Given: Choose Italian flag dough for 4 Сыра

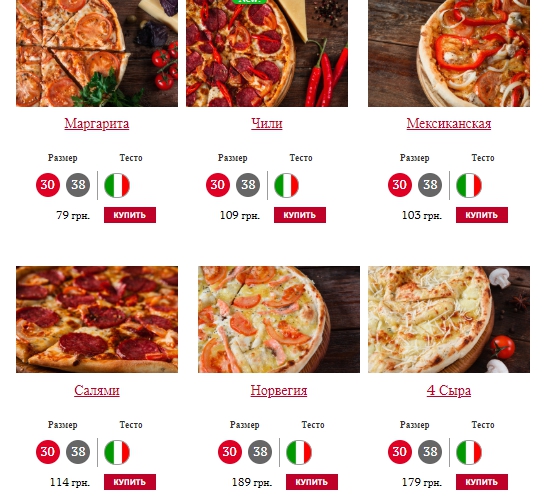Looking at the screenshot, I should pos(469,452).
